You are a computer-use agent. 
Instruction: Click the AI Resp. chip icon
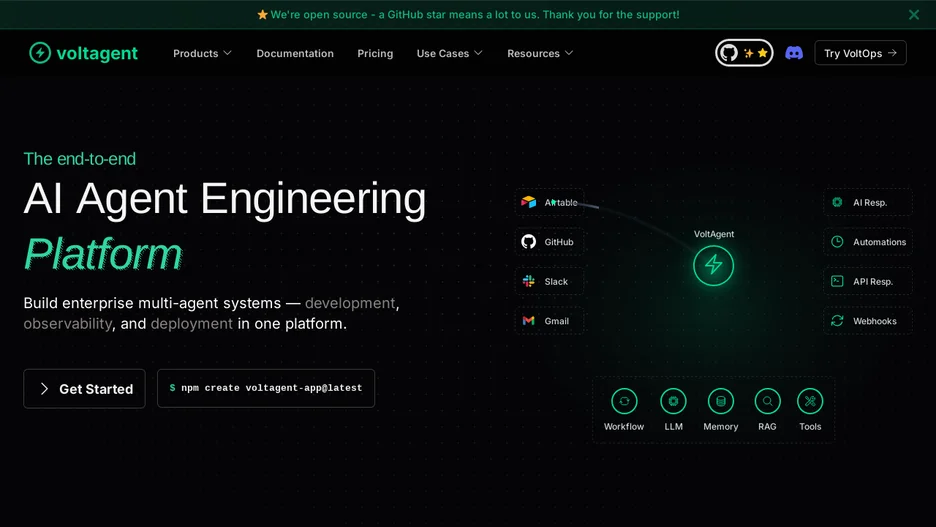click(x=837, y=202)
